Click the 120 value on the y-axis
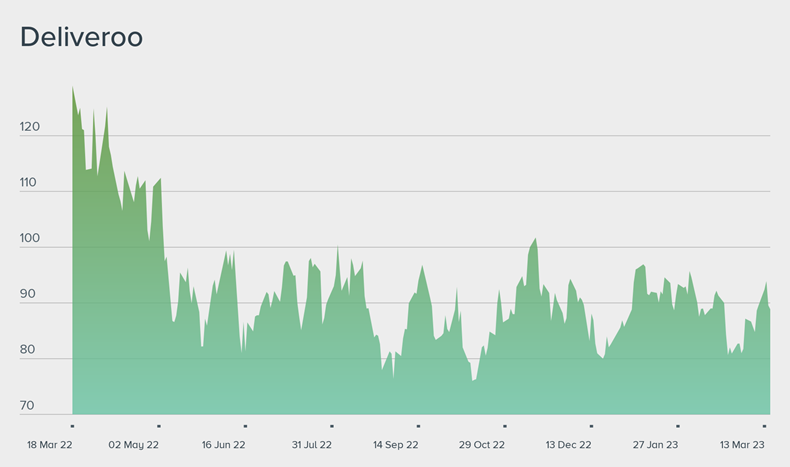 29,128
